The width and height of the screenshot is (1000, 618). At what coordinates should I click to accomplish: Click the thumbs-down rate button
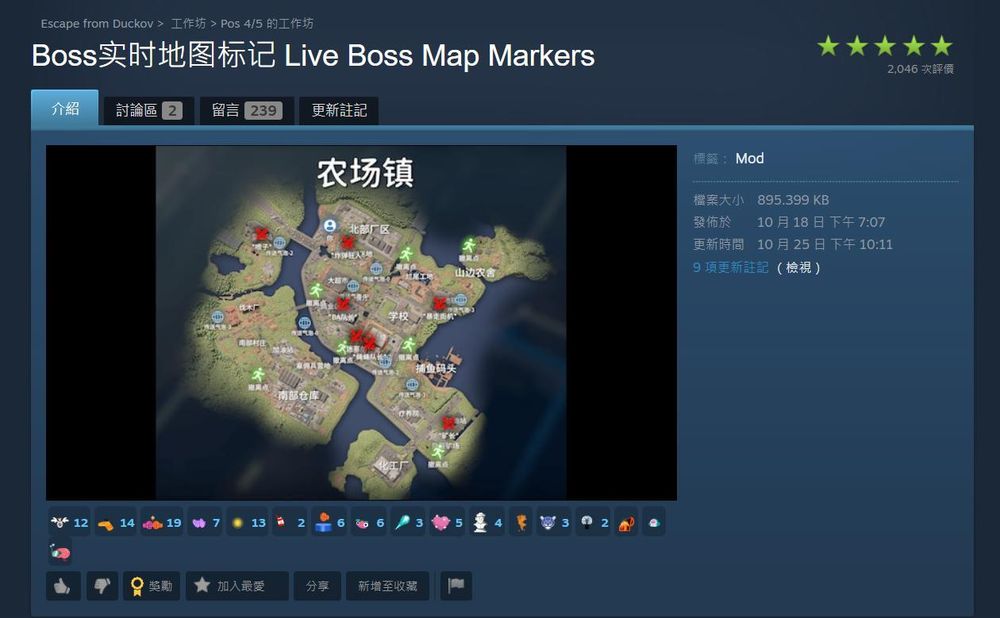pyautogui.click(x=102, y=585)
